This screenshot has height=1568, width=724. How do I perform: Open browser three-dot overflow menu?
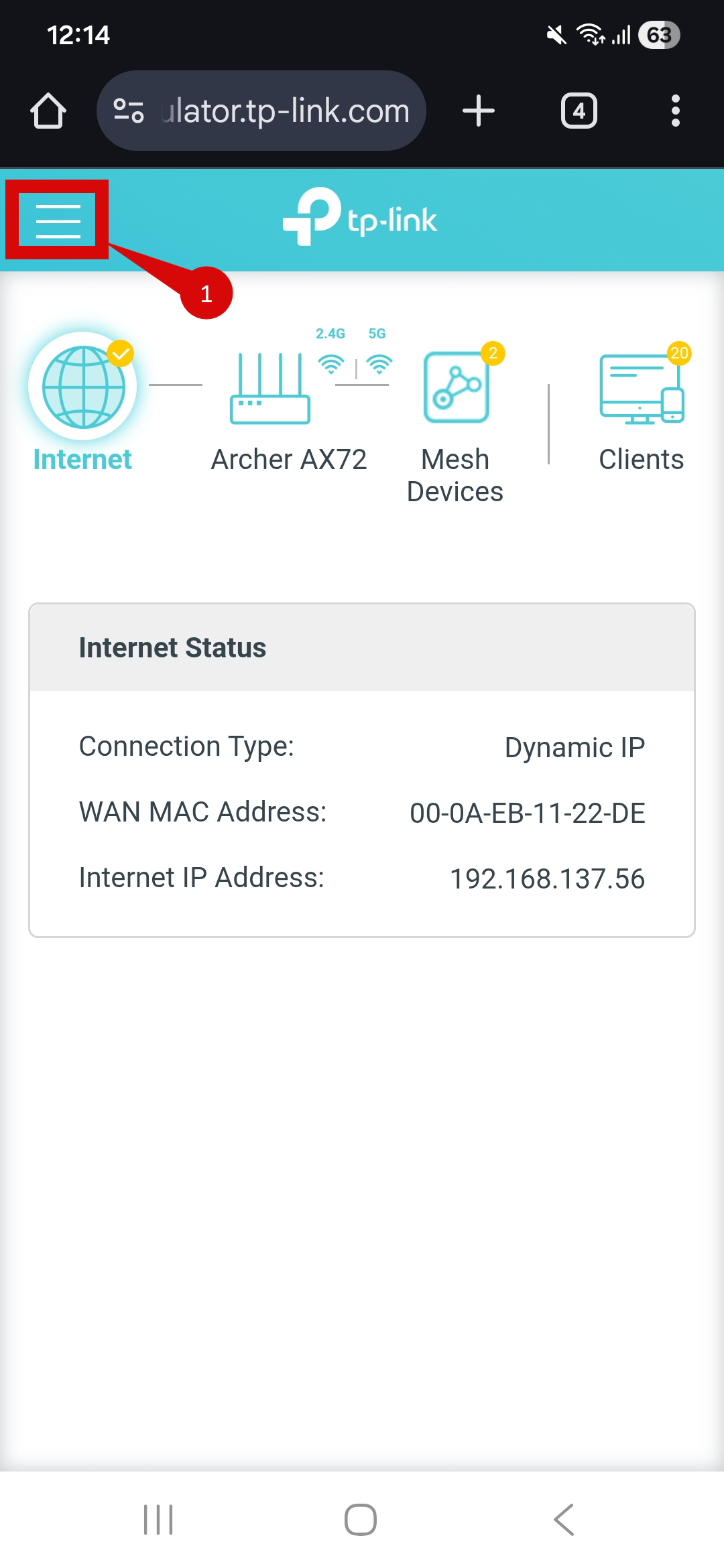(x=675, y=111)
